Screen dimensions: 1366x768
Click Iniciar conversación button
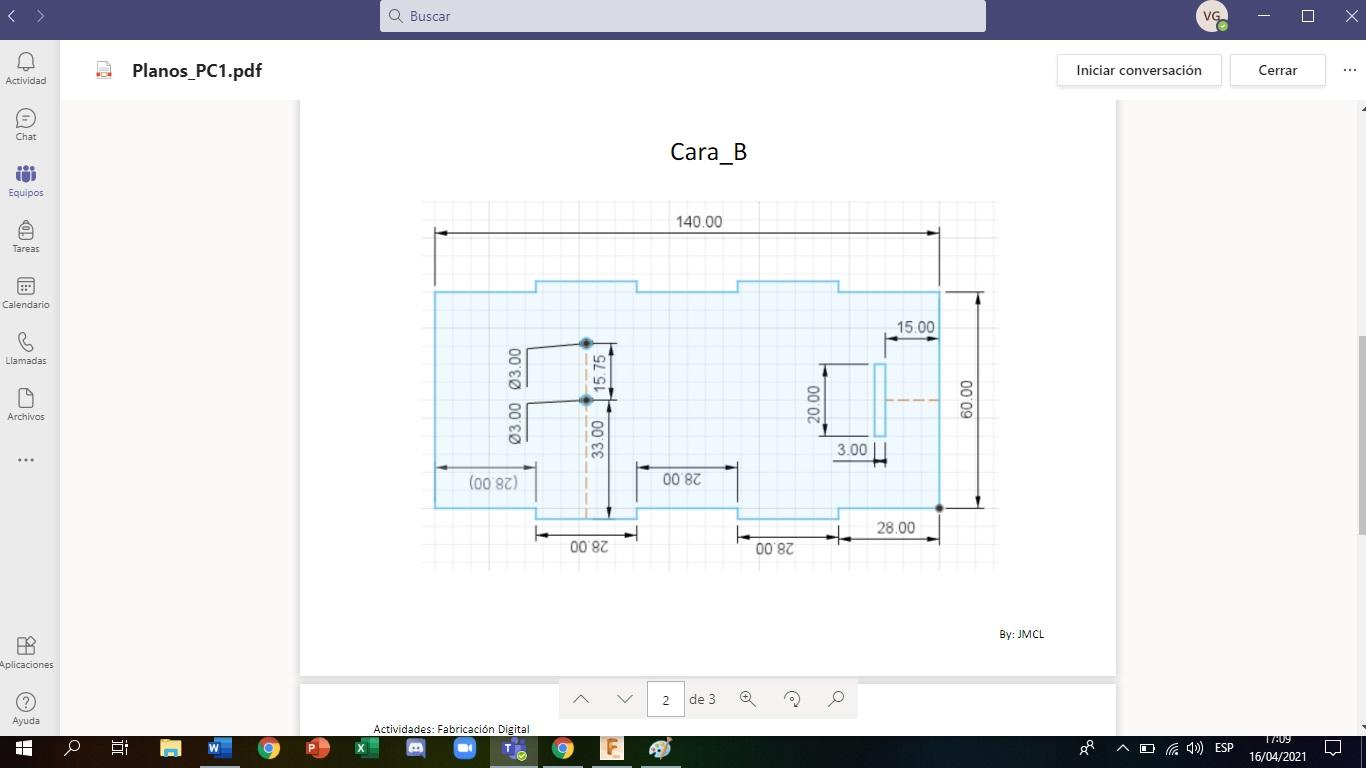pyautogui.click(x=1139, y=70)
